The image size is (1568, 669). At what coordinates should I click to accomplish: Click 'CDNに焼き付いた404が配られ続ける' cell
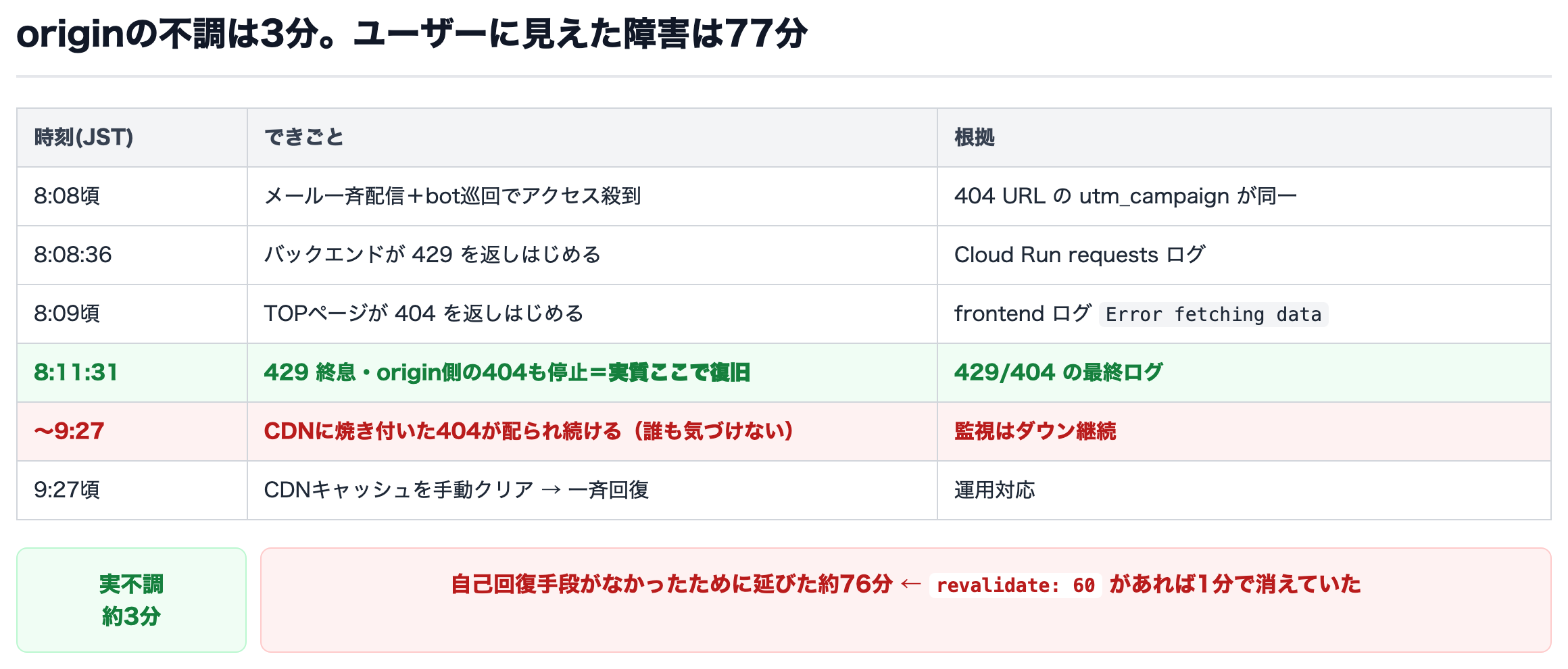pos(592,432)
